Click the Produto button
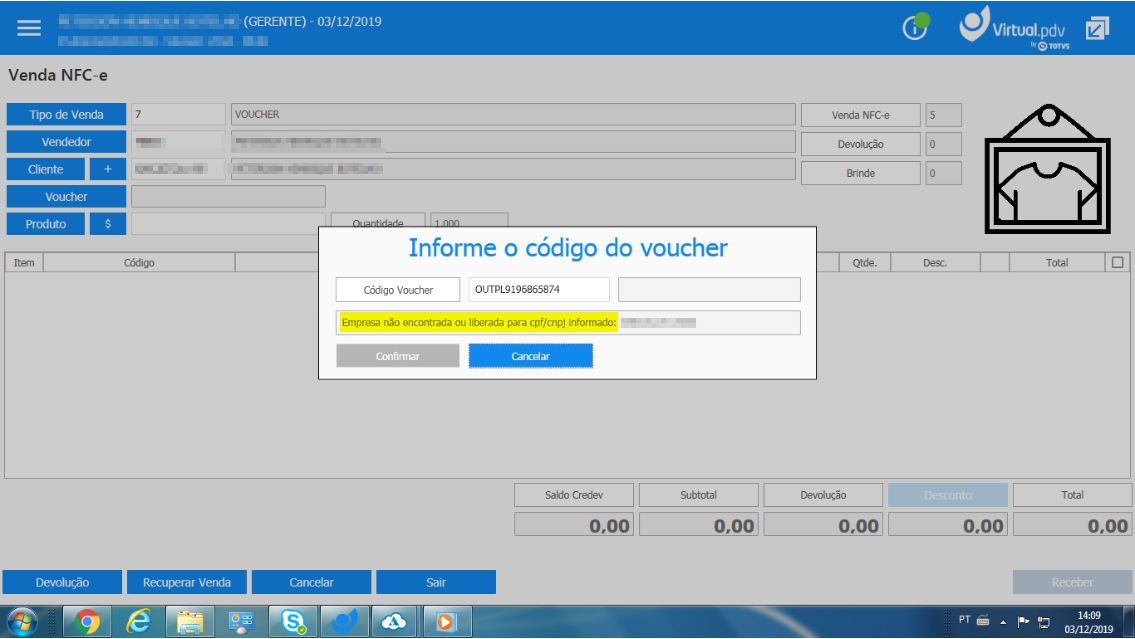 pyautogui.click(x=46, y=224)
